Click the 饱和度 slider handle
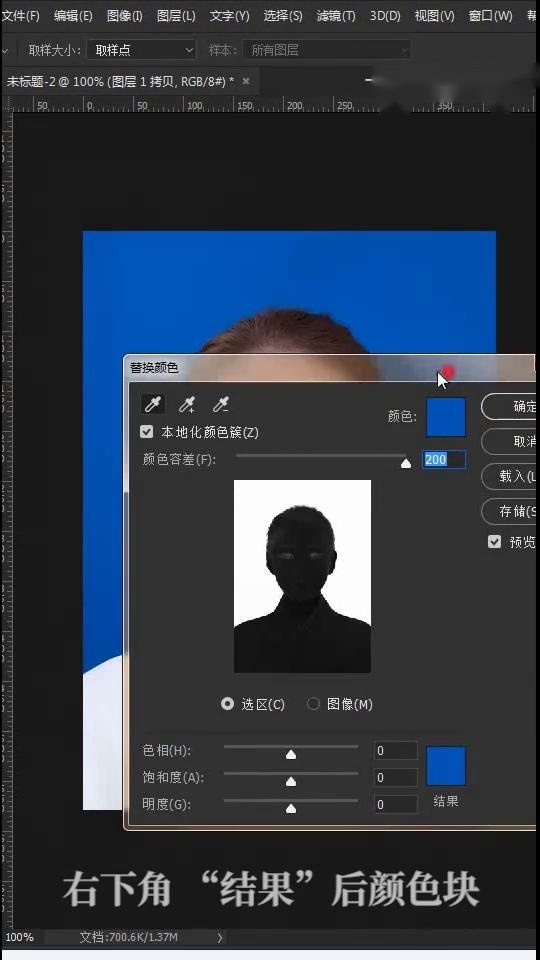The image size is (540, 960). pyautogui.click(x=291, y=781)
